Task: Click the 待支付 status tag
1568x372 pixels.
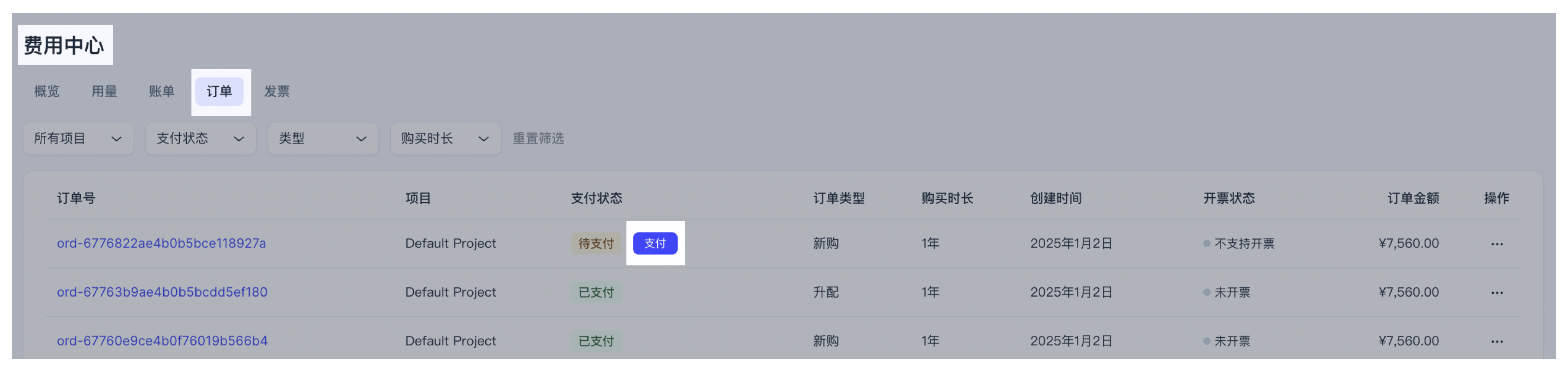Action: [595, 243]
